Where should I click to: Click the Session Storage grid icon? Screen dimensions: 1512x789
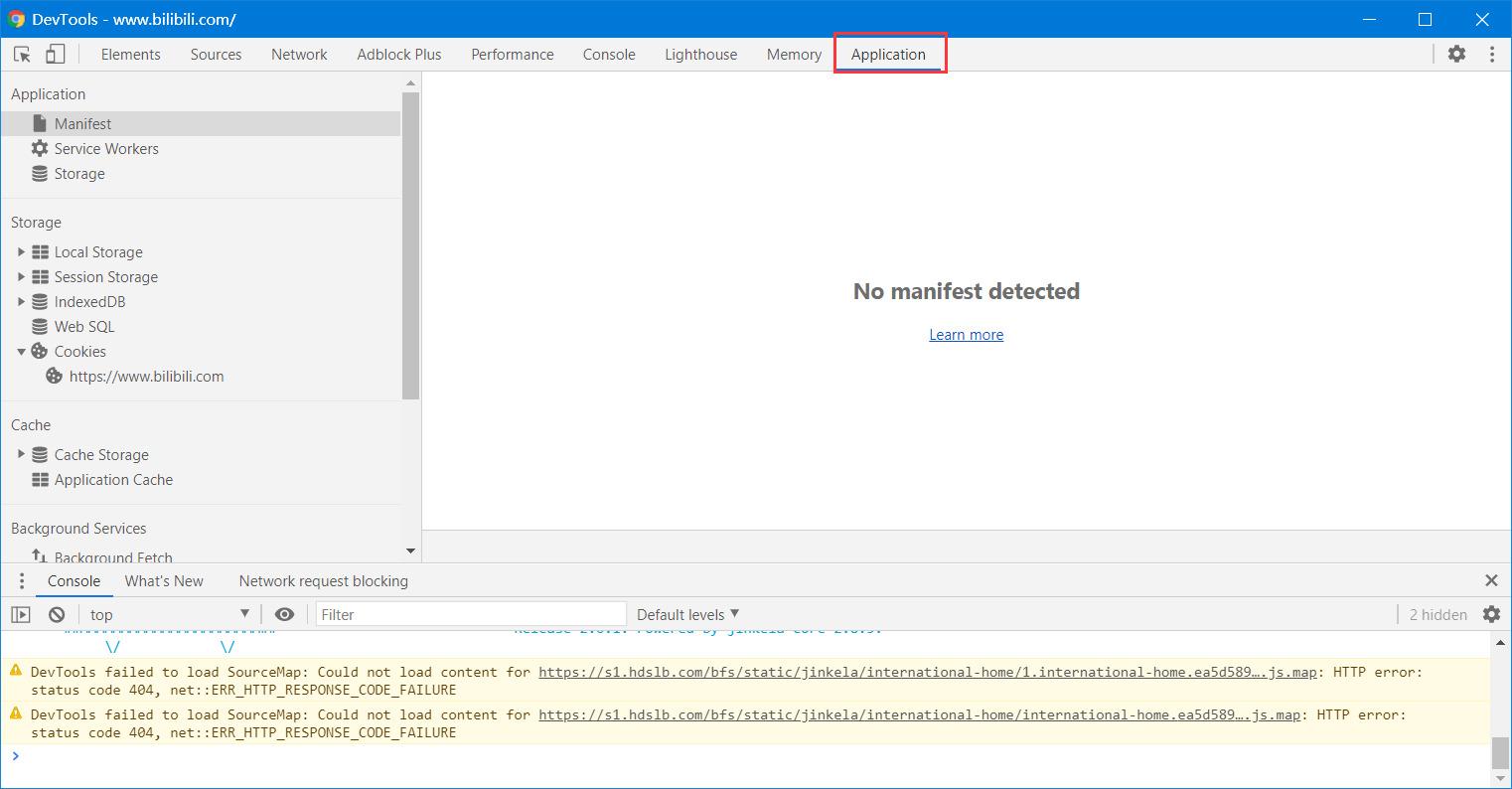pos(40,276)
